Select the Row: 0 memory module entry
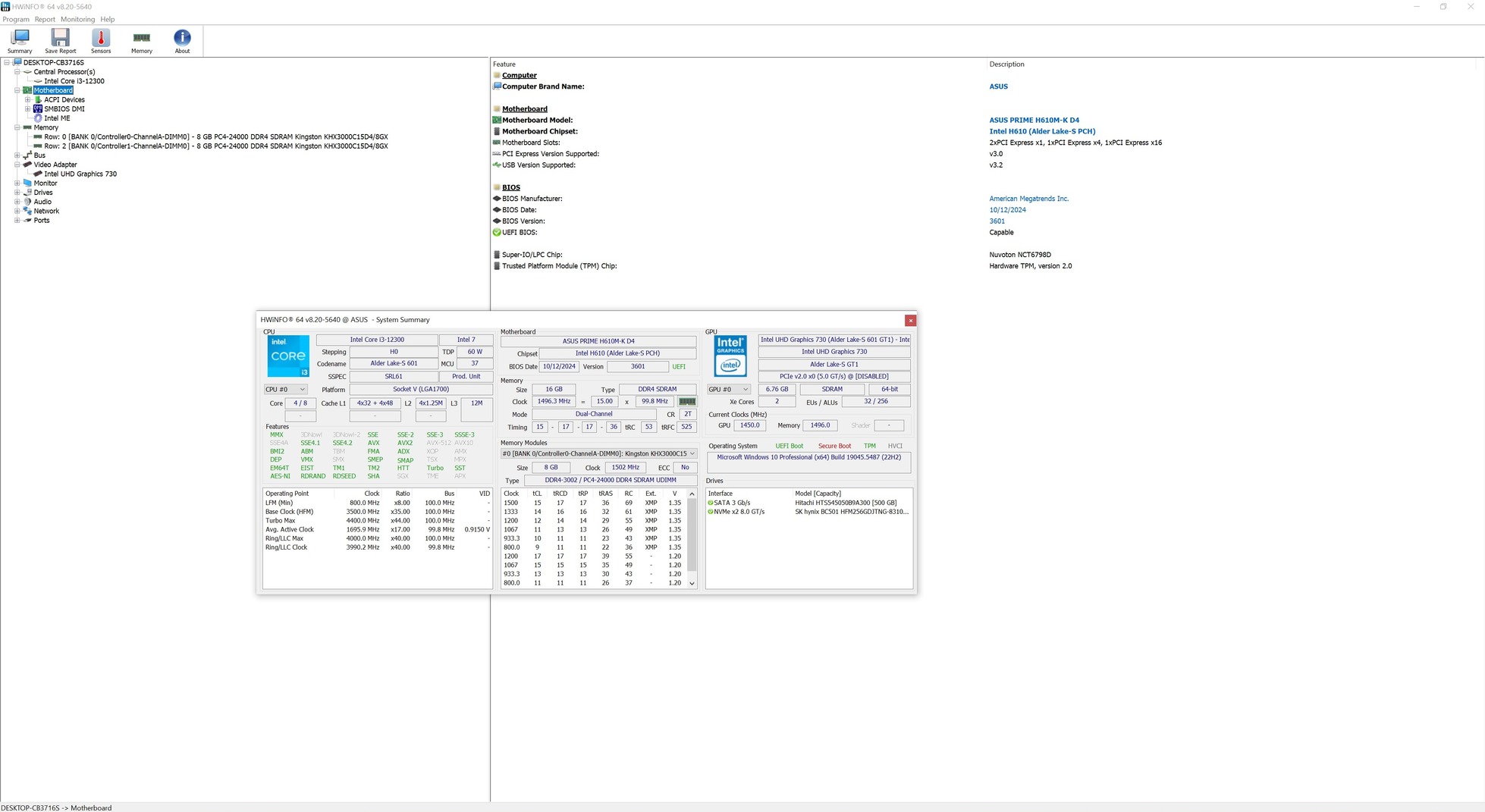1485x812 pixels. [216, 136]
